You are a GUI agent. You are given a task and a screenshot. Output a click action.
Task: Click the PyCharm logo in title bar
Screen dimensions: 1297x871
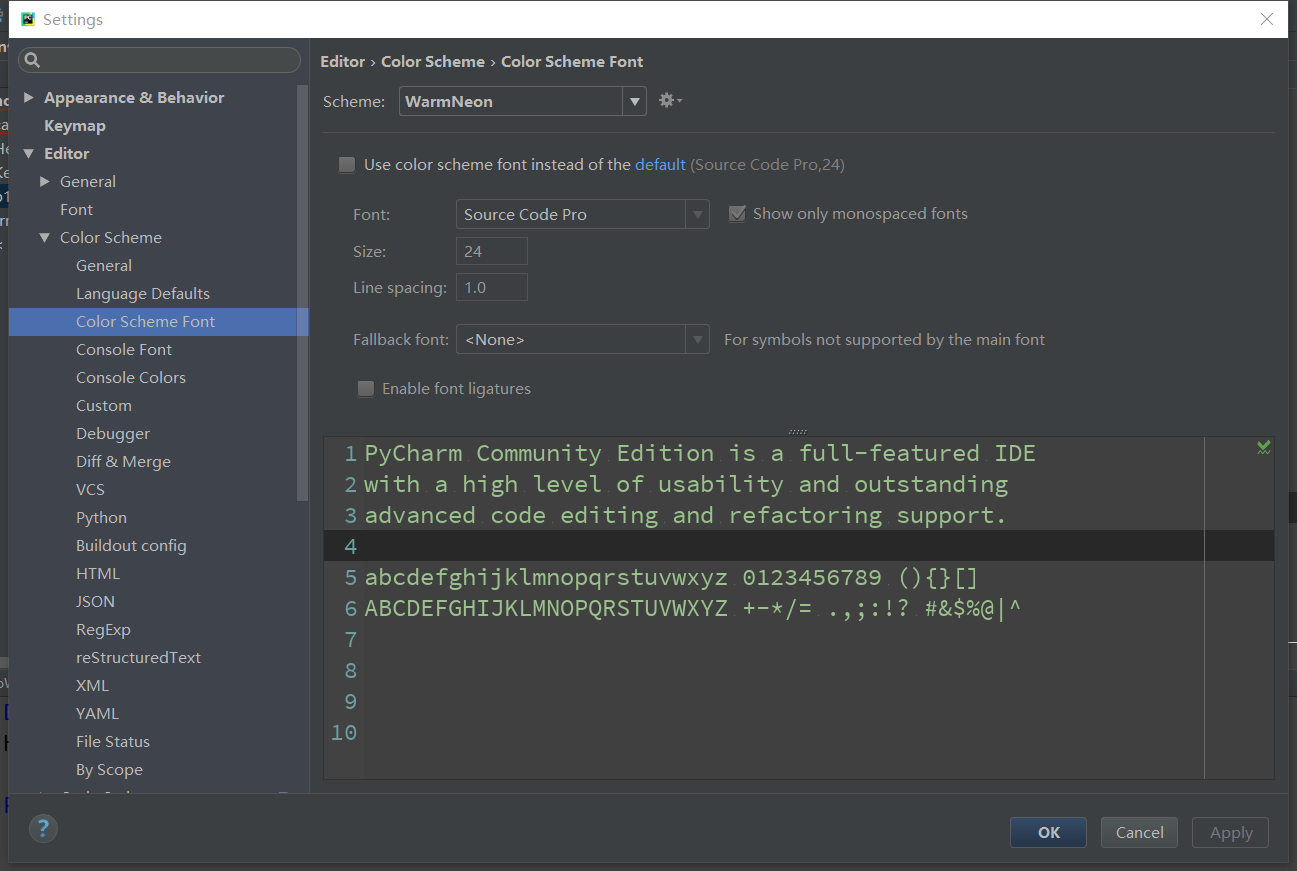28,19
